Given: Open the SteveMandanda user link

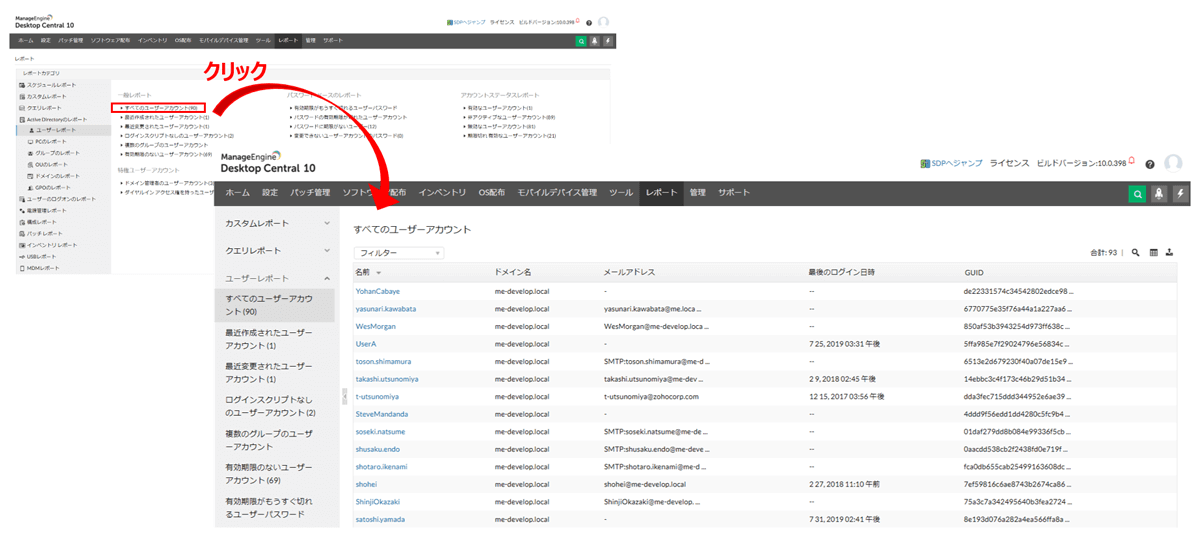Looking at the screenshot, I should tap(381, 414).
